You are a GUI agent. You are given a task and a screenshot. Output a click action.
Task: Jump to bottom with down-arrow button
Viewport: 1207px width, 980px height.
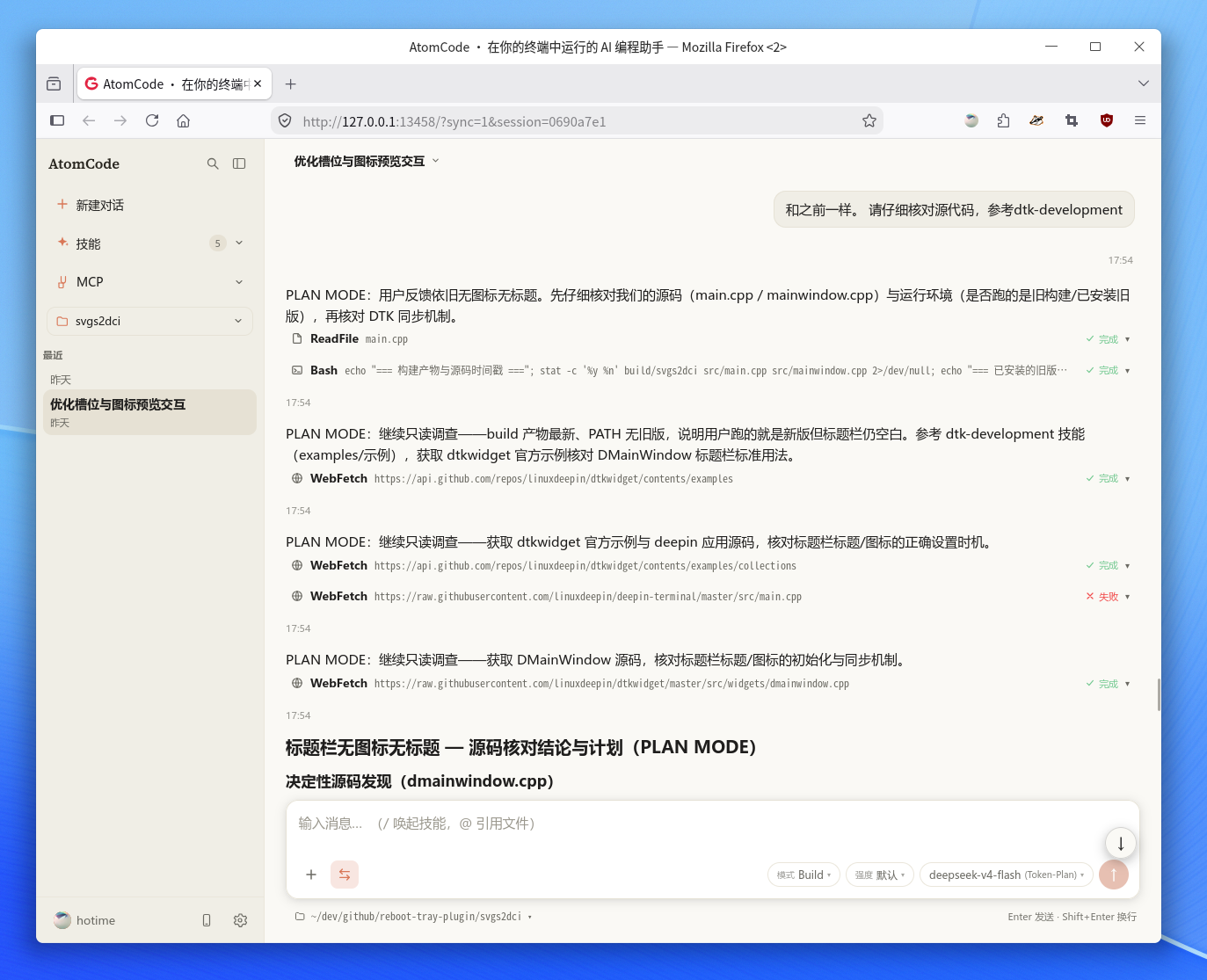tap(1121, 843)
